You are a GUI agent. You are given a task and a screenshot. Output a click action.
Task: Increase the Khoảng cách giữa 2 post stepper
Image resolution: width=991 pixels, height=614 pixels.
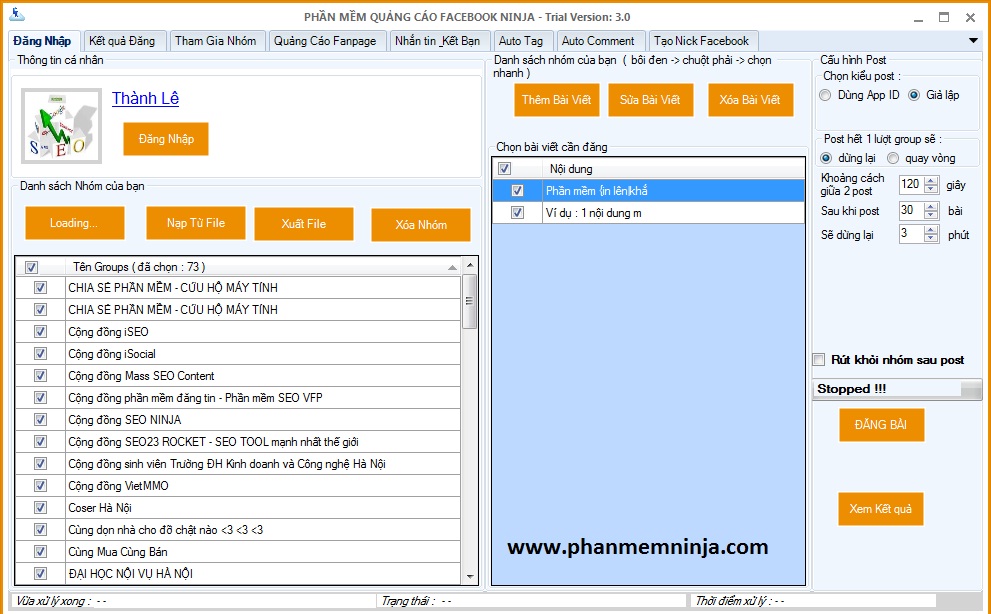931,180
